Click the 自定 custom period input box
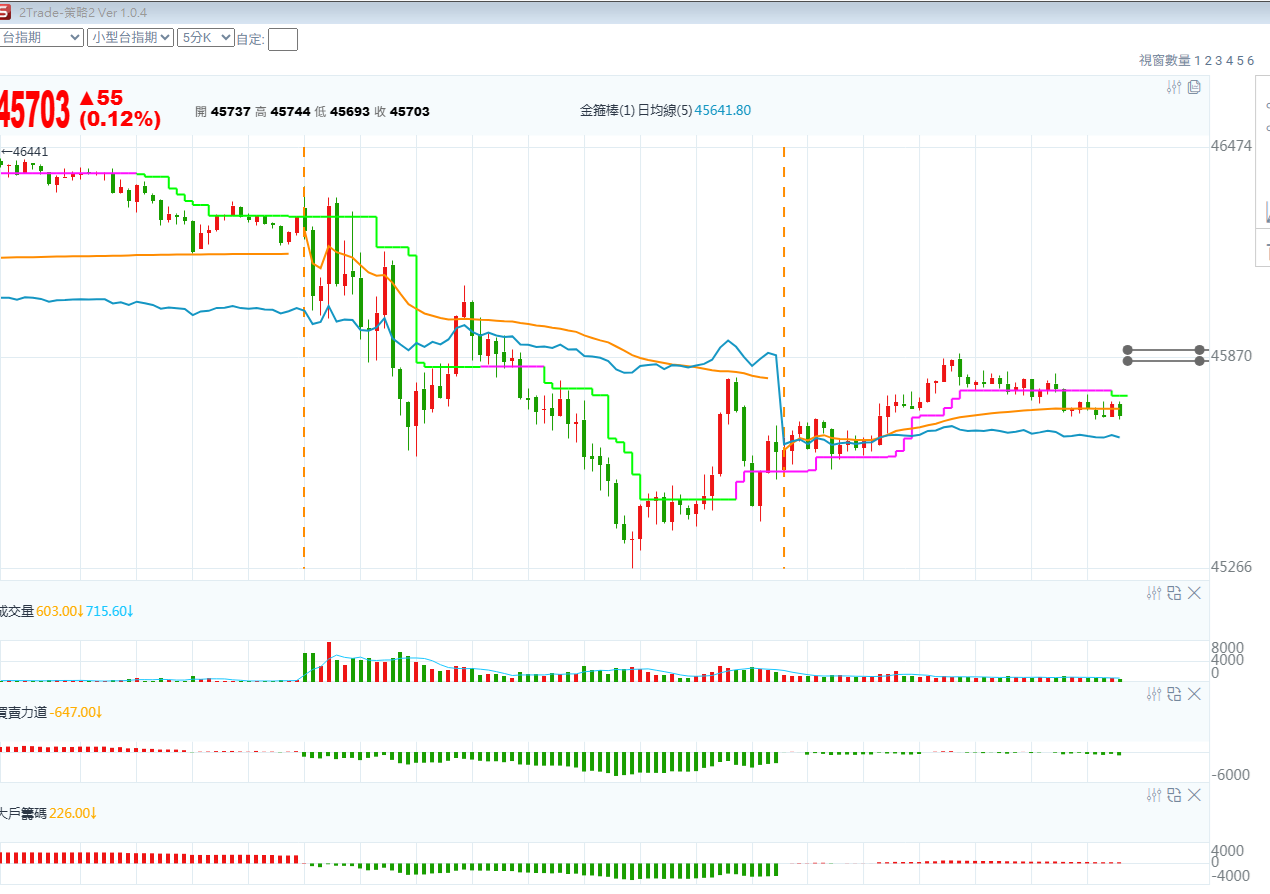The height and width of the screenshot is (894, 1270). pos(283,39)
